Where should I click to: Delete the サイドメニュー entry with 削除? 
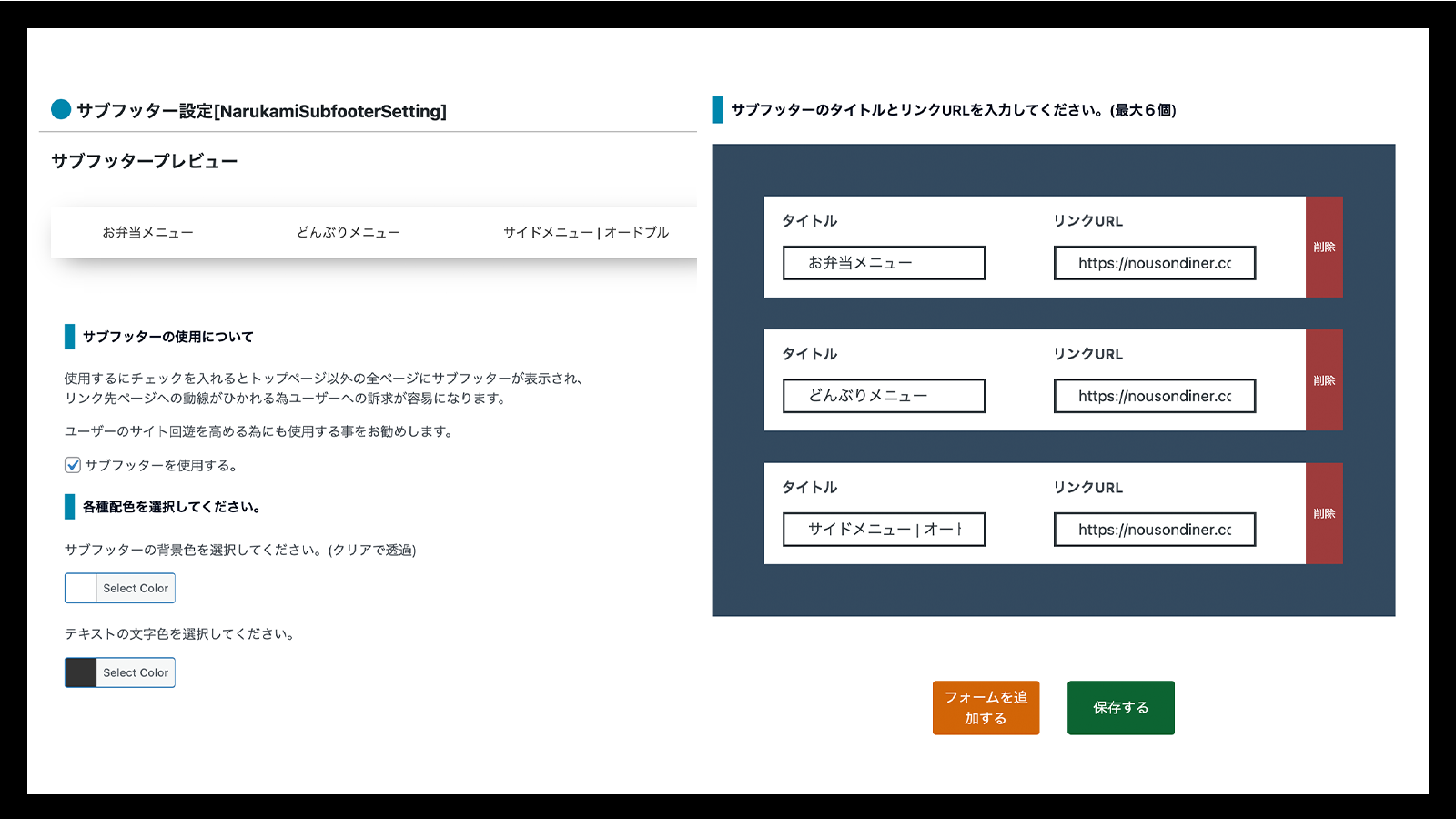coord(1324,513)
